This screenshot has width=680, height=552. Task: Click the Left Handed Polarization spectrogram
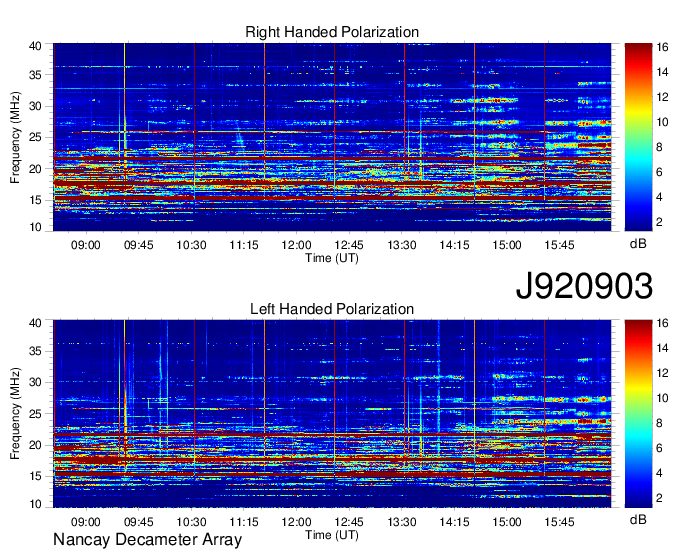coord(332,414)
